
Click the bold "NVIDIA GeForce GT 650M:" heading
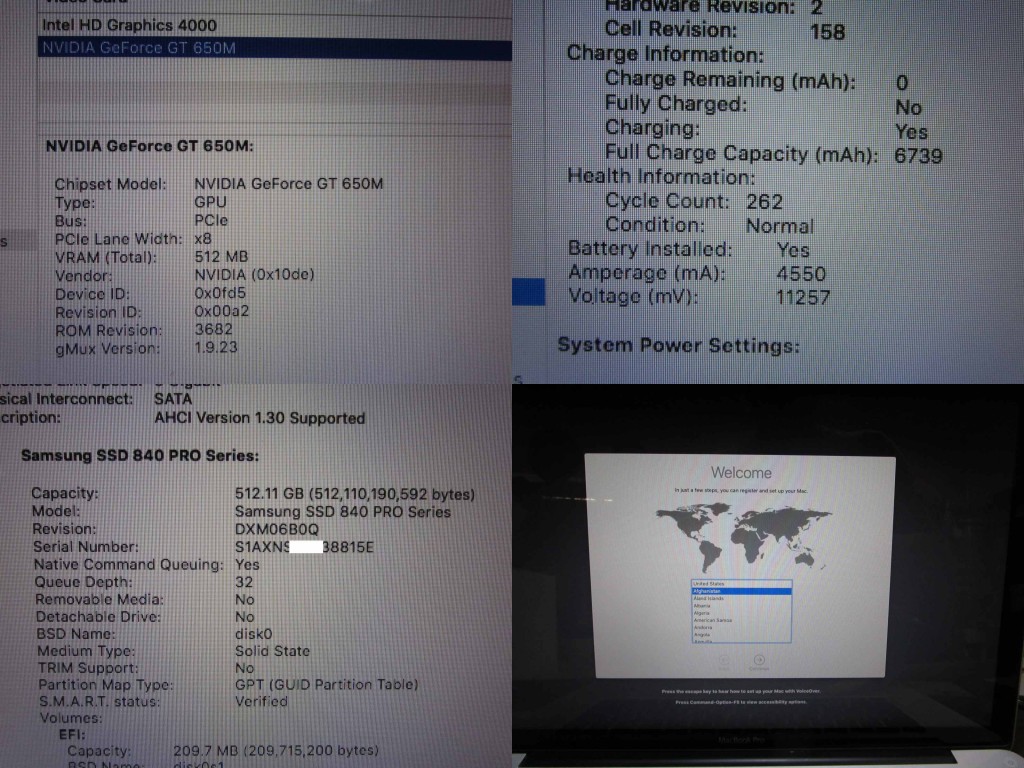pos(150,146)
